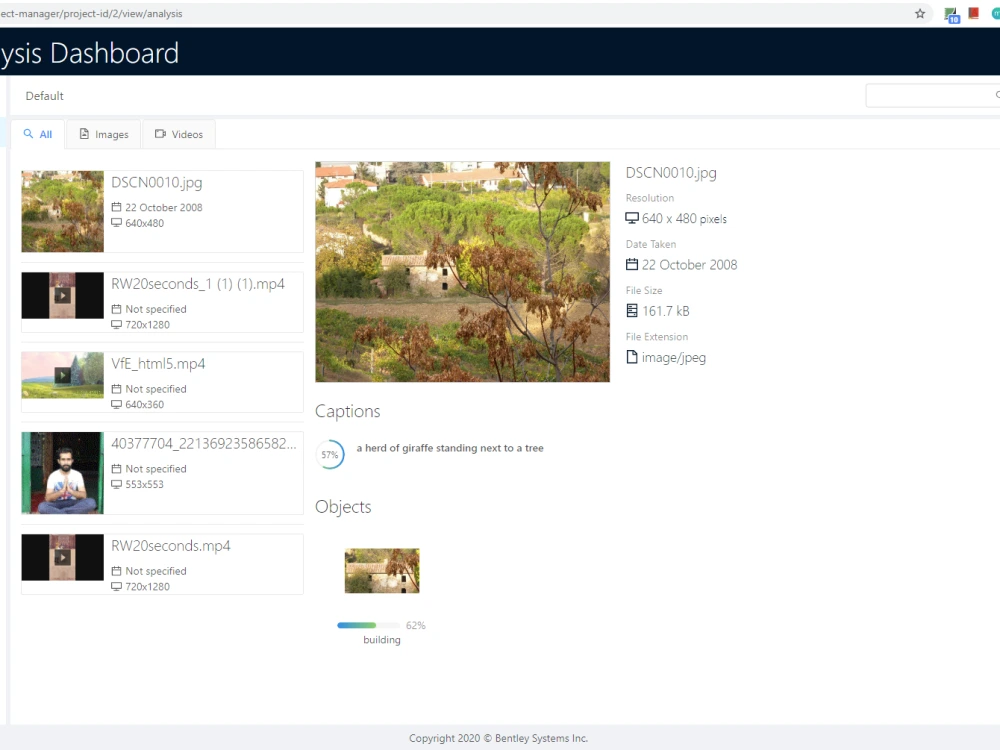The image size is (1000, 750).
Task: Click the file size icon beside 161.7 kB
Action: pos(632,311)
